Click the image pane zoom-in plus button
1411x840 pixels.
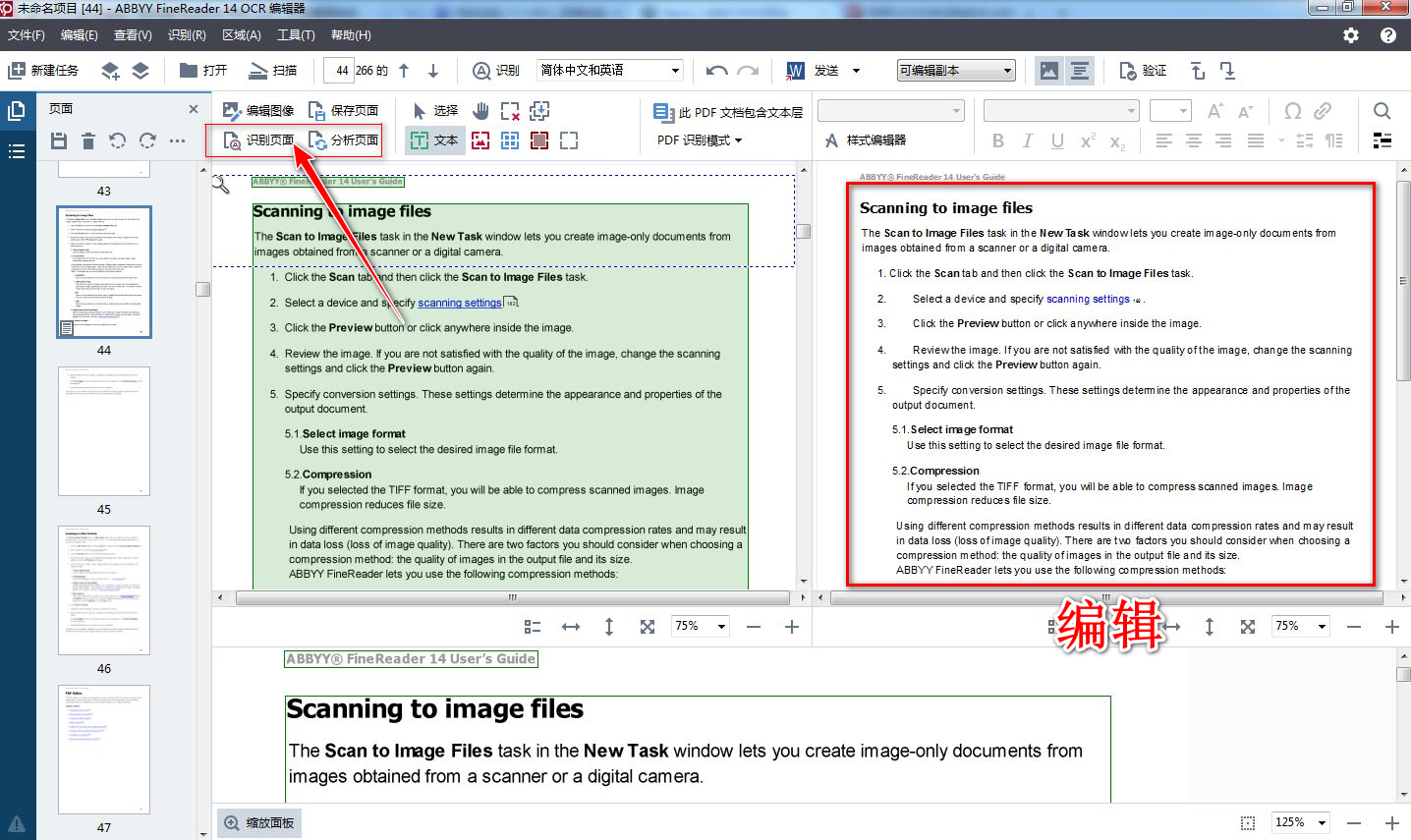click(792, 627)
